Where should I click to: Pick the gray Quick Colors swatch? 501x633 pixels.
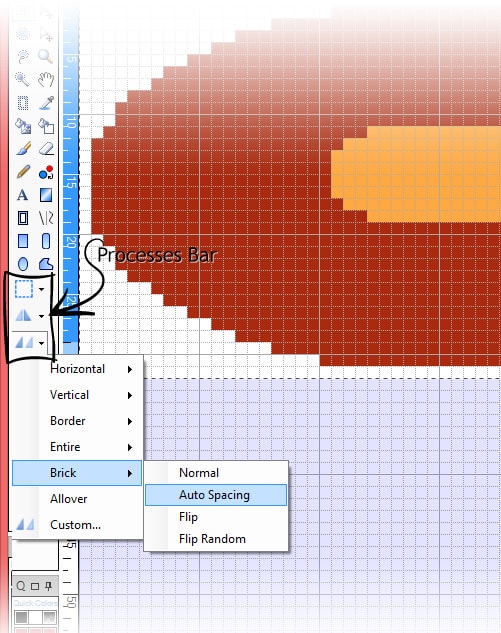coord(21,617)
